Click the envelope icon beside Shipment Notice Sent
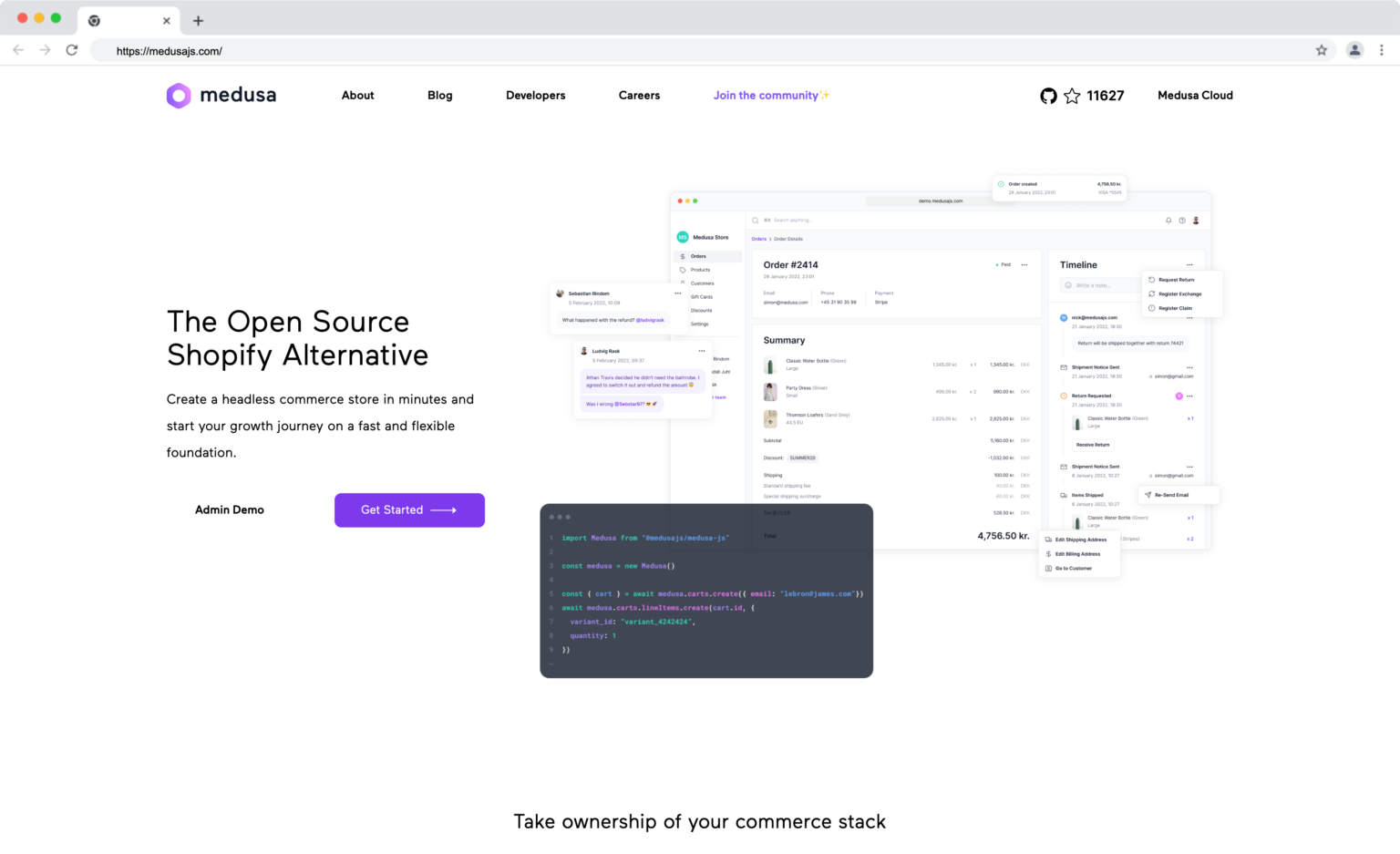Image resolution: width=1400 pixels, height=854 pixels. tap(1063, 367)
